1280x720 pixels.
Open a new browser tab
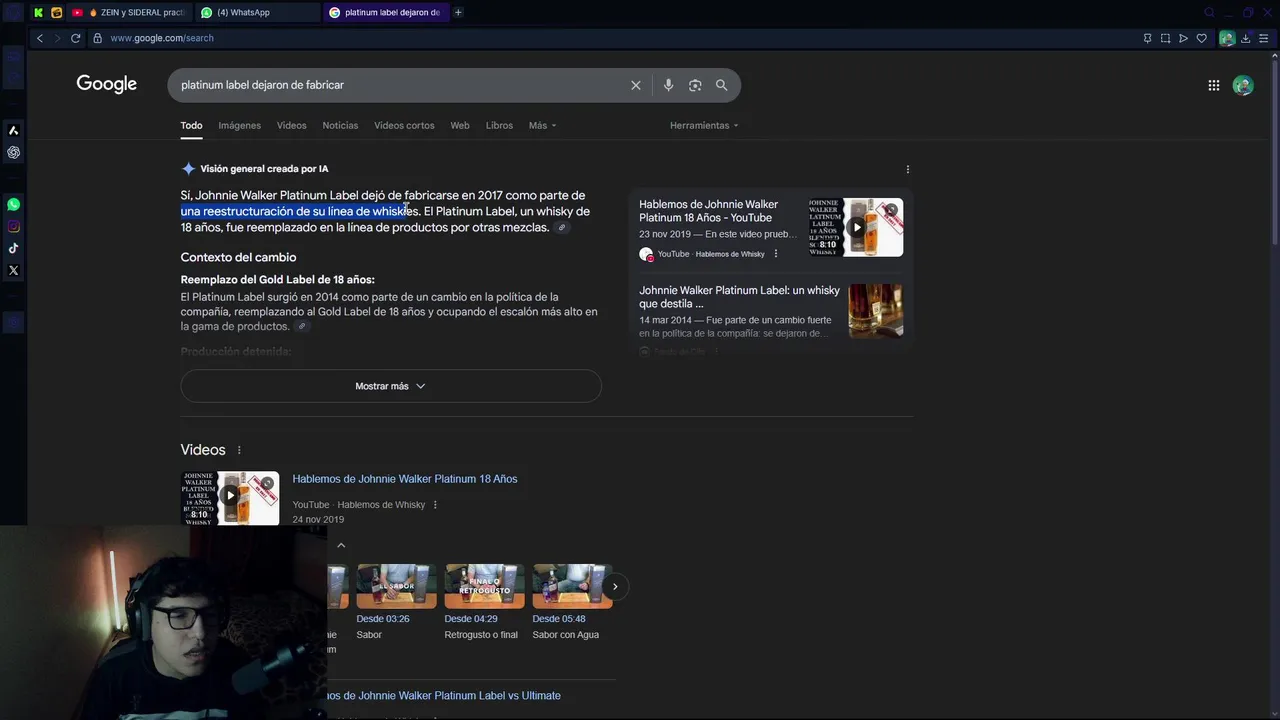(x=458, y=13)
